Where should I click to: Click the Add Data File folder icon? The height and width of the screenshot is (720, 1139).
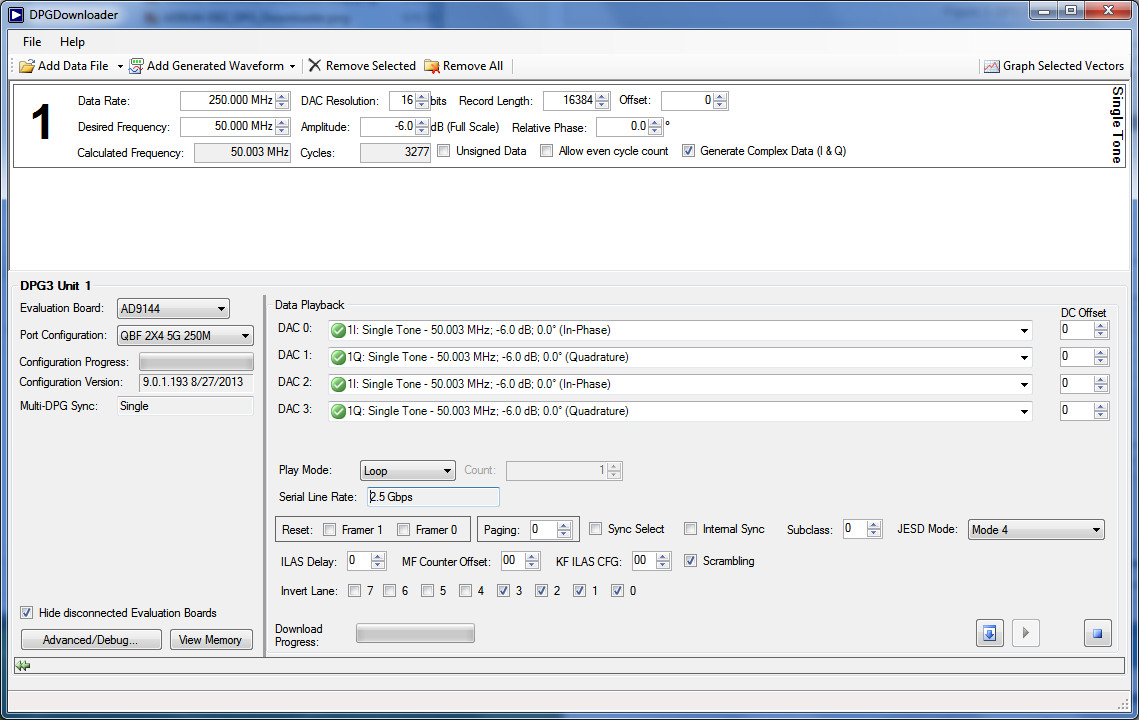27,66
